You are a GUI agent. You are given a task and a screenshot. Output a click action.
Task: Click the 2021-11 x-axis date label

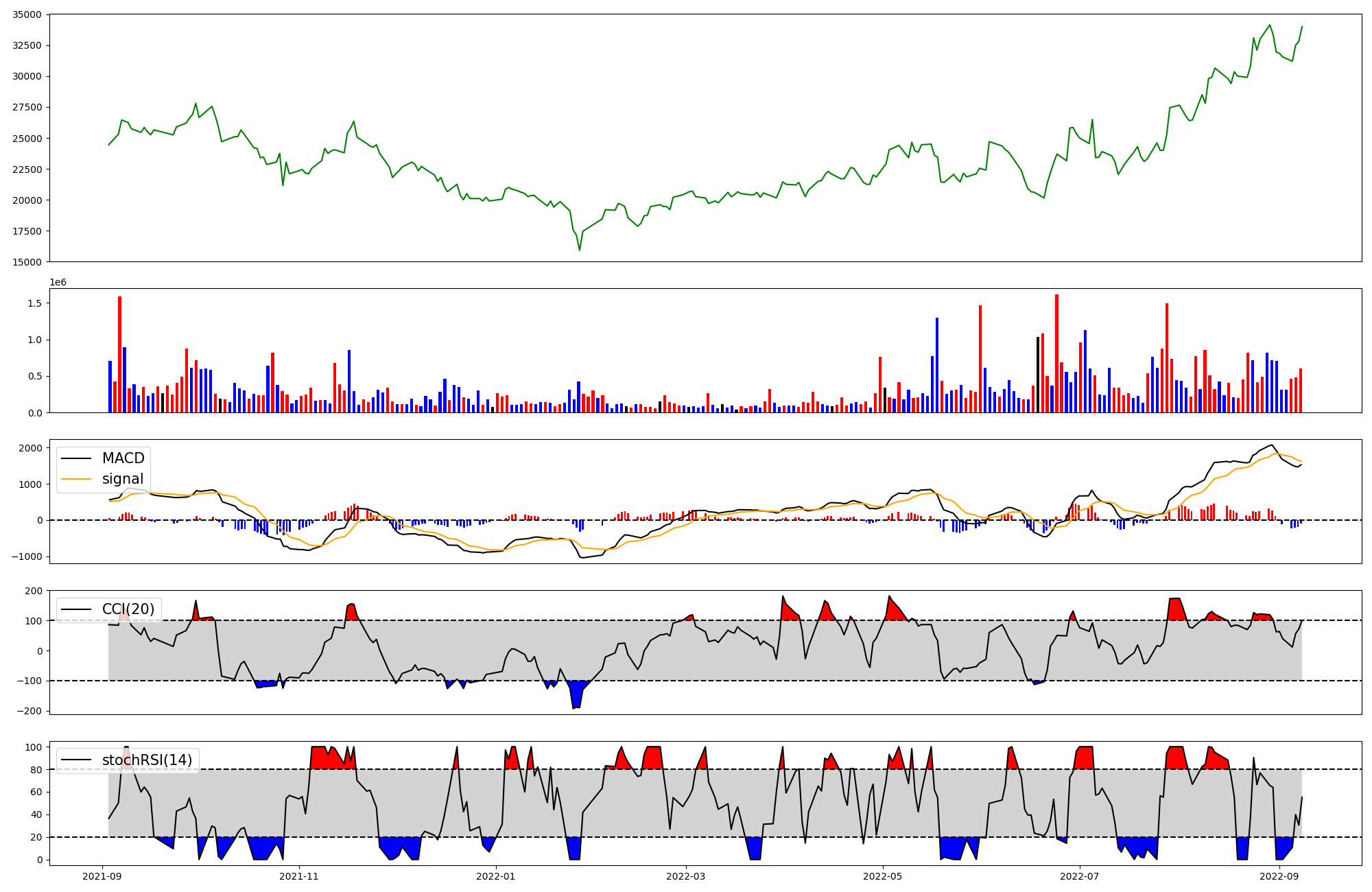pyautogui.click(x=299, y=876)
